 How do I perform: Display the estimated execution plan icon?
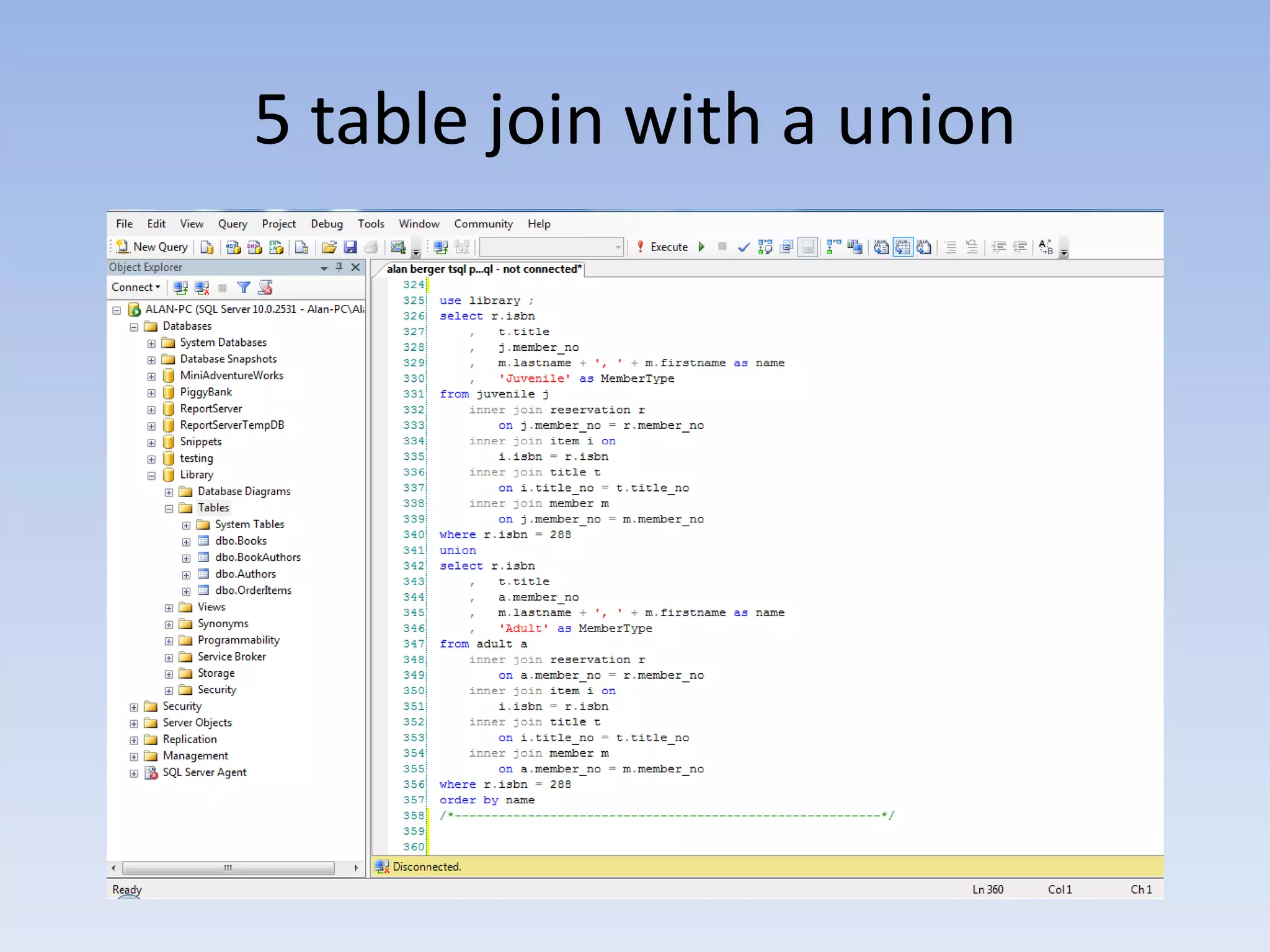pos(765,247)
